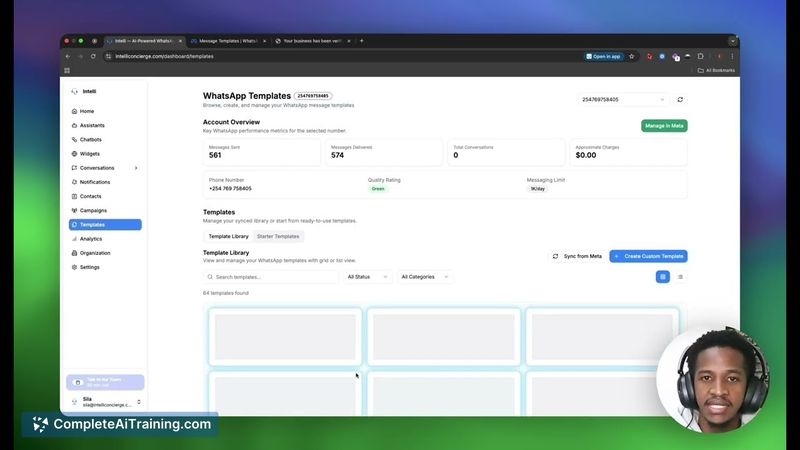Click the Sync from Meta button

[x=578, y=256]
